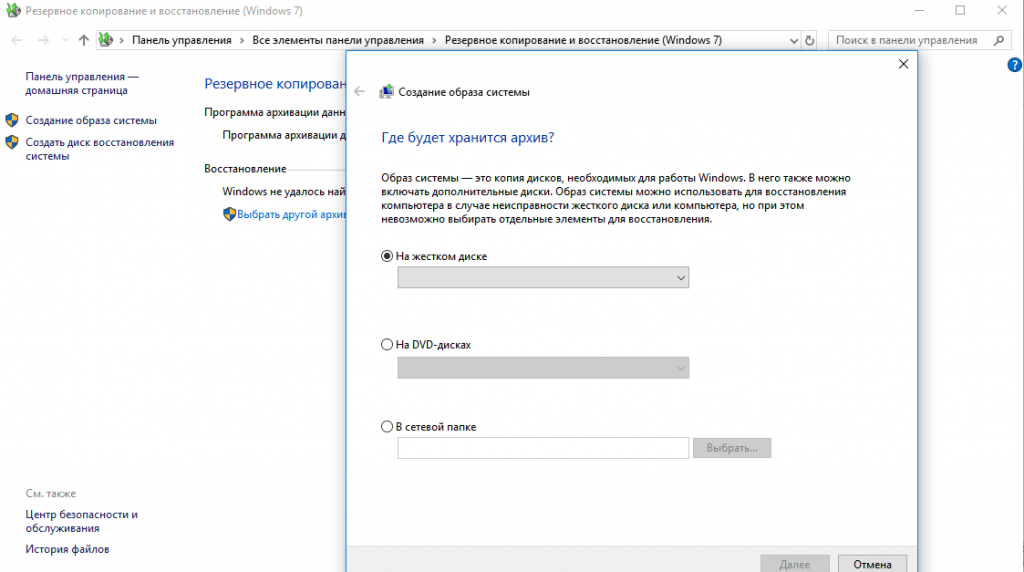Minimize the control panel window
1024x572 pixels.
919,10
